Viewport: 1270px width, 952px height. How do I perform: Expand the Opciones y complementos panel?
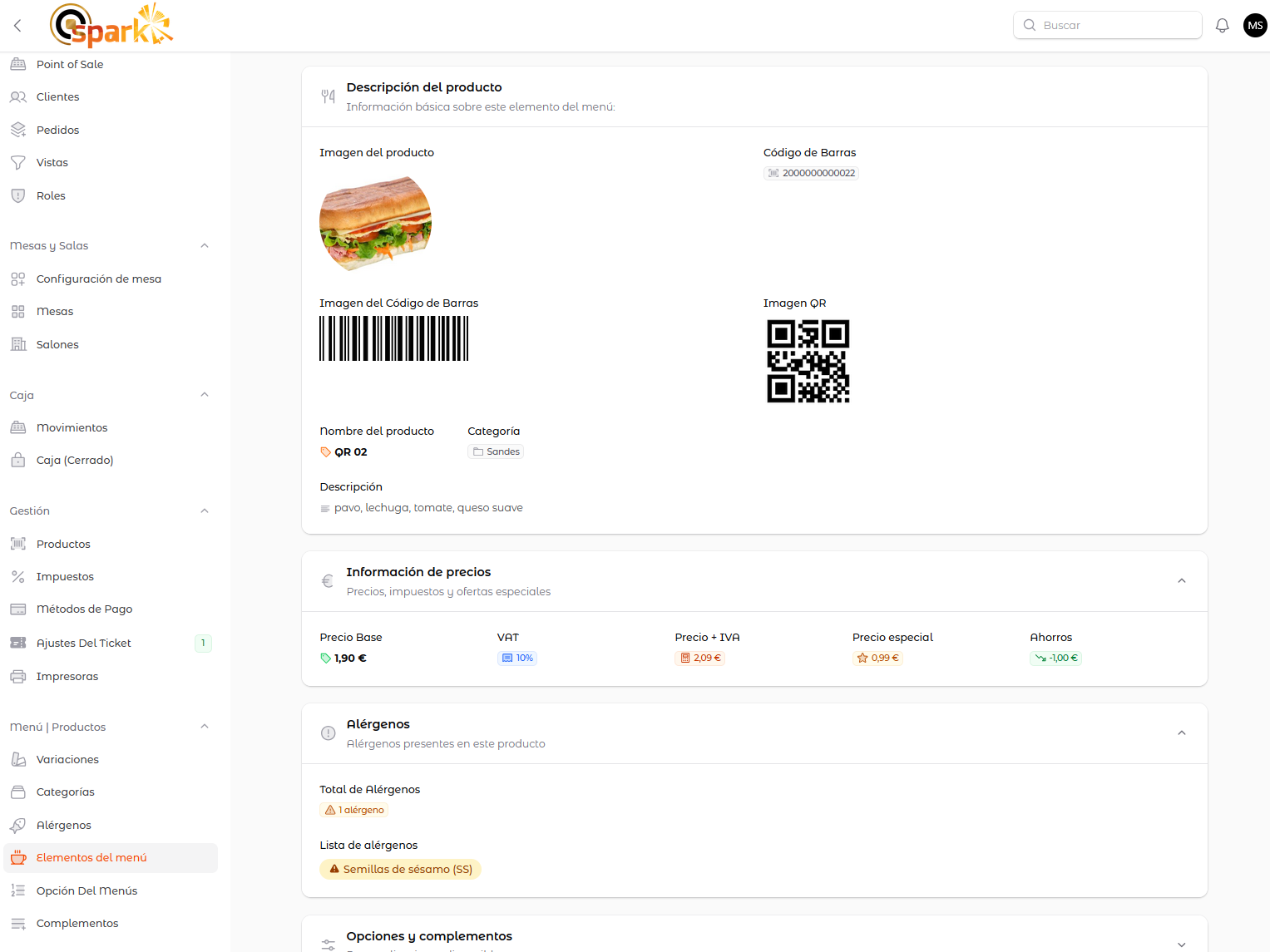click(x=1181, y=945)
